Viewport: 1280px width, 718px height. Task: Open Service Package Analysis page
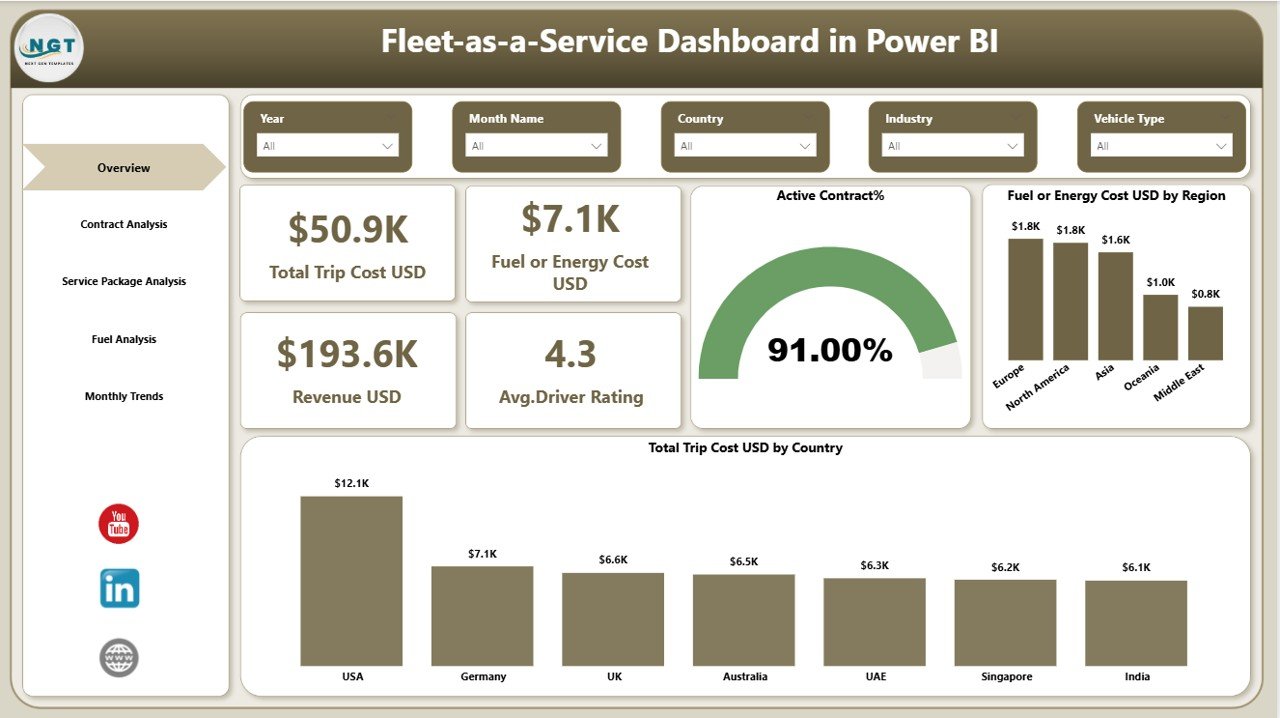[123, 281]
